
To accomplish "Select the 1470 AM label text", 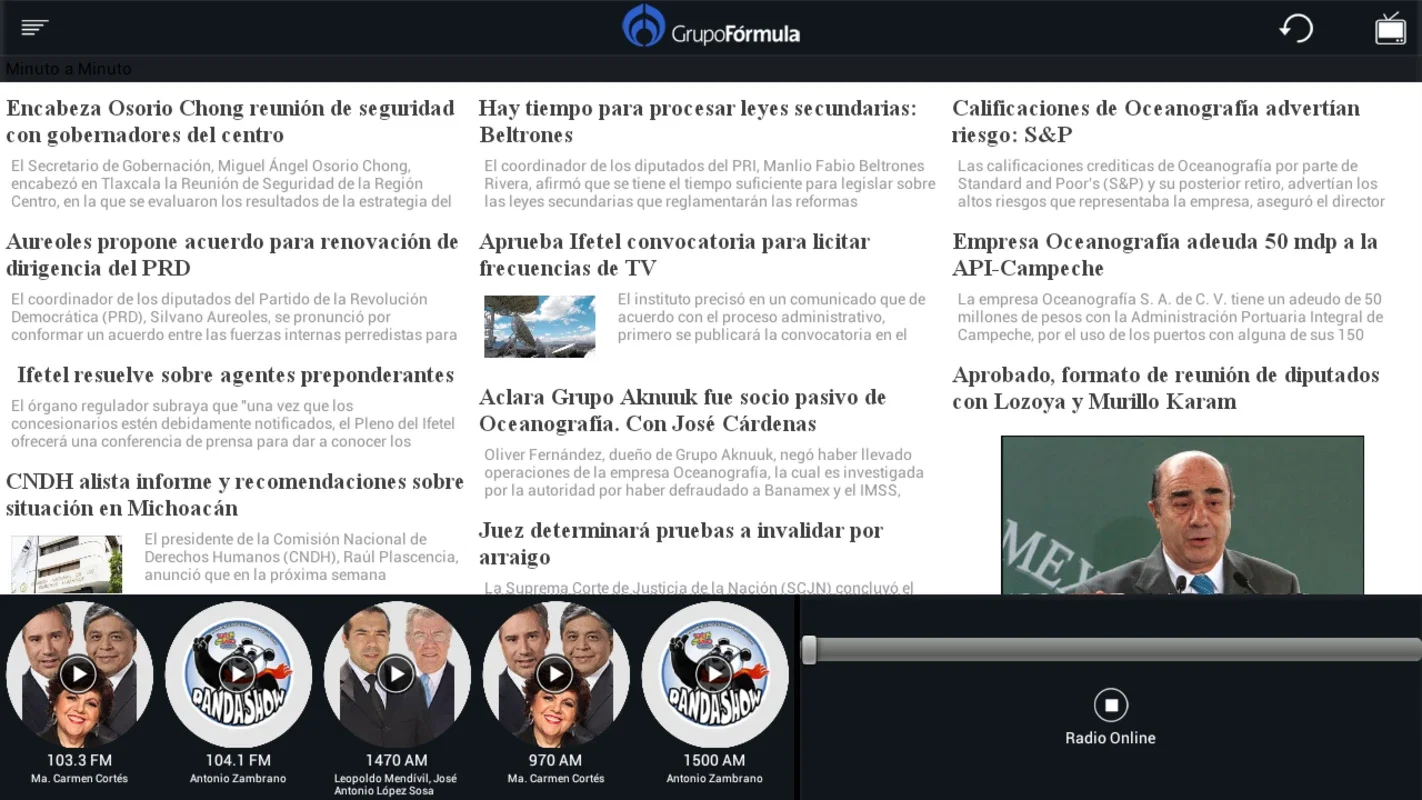I will pos(397,760).
